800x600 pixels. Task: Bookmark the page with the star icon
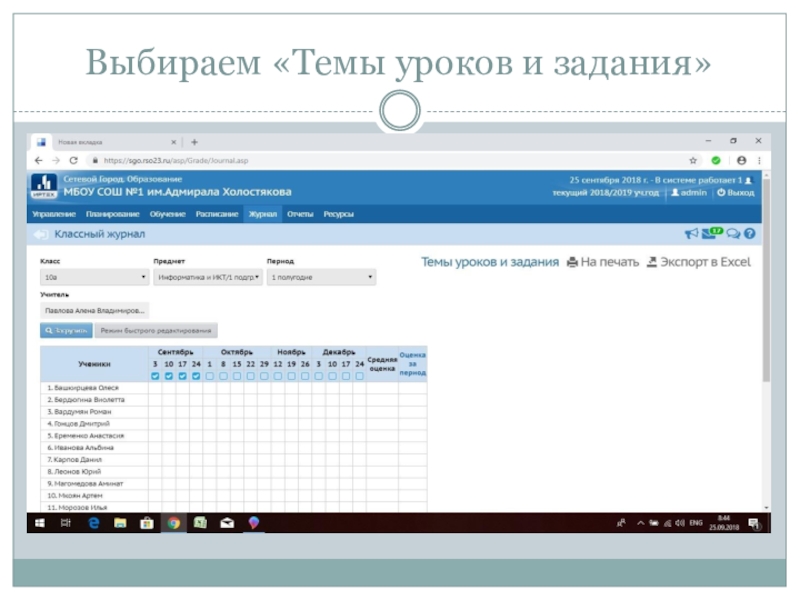(x=693, y=160)
